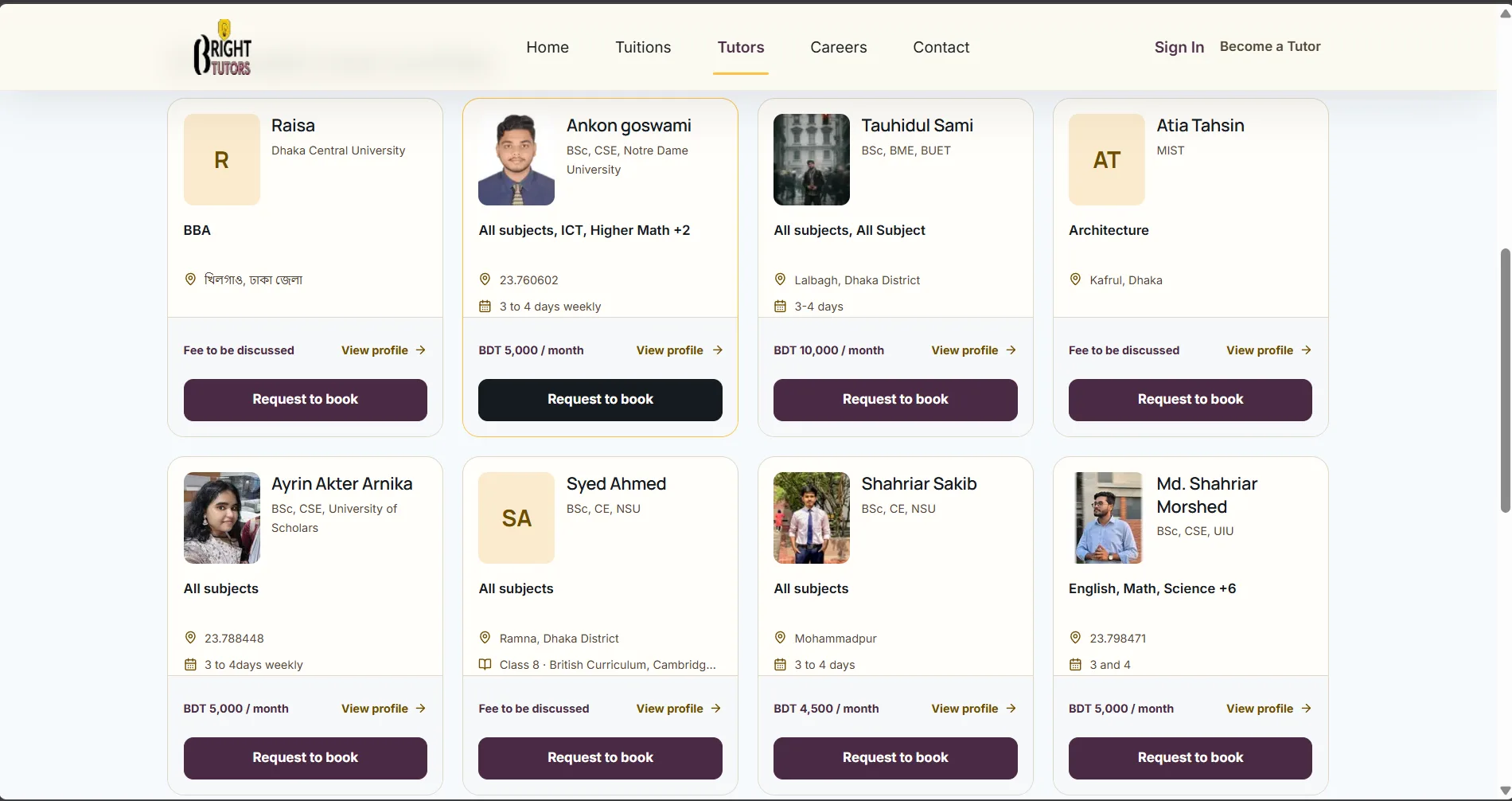Click location pin icon on Raisa's card
This screenshot has height=801, width=1512.
point(190,279)
